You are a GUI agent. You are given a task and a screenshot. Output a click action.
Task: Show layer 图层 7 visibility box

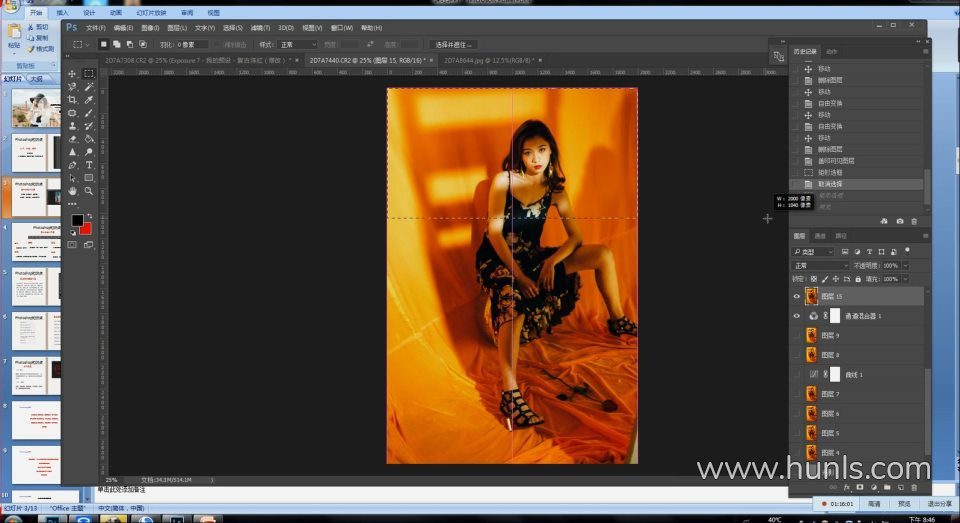coord(797,394)
